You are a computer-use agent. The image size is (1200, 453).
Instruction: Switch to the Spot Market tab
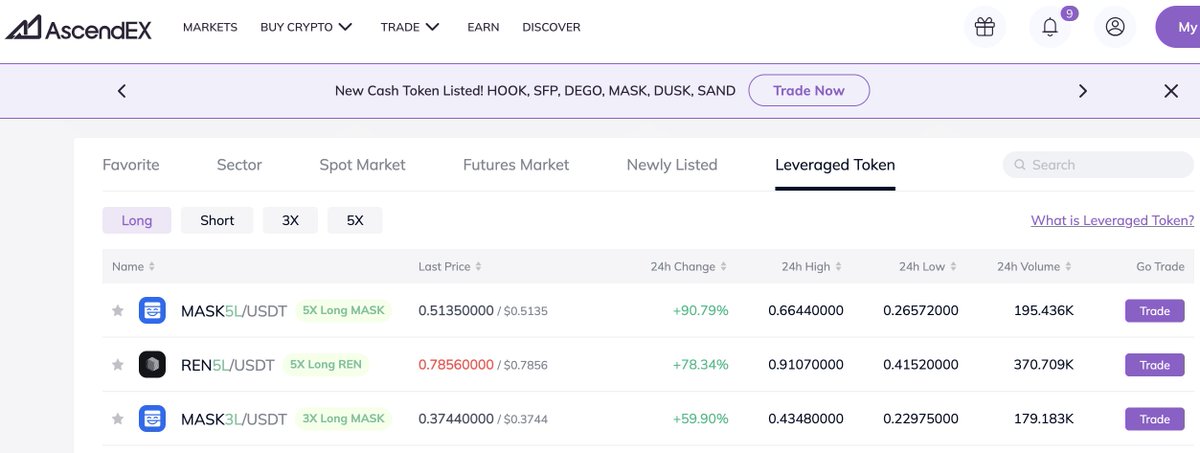(362, 165)
